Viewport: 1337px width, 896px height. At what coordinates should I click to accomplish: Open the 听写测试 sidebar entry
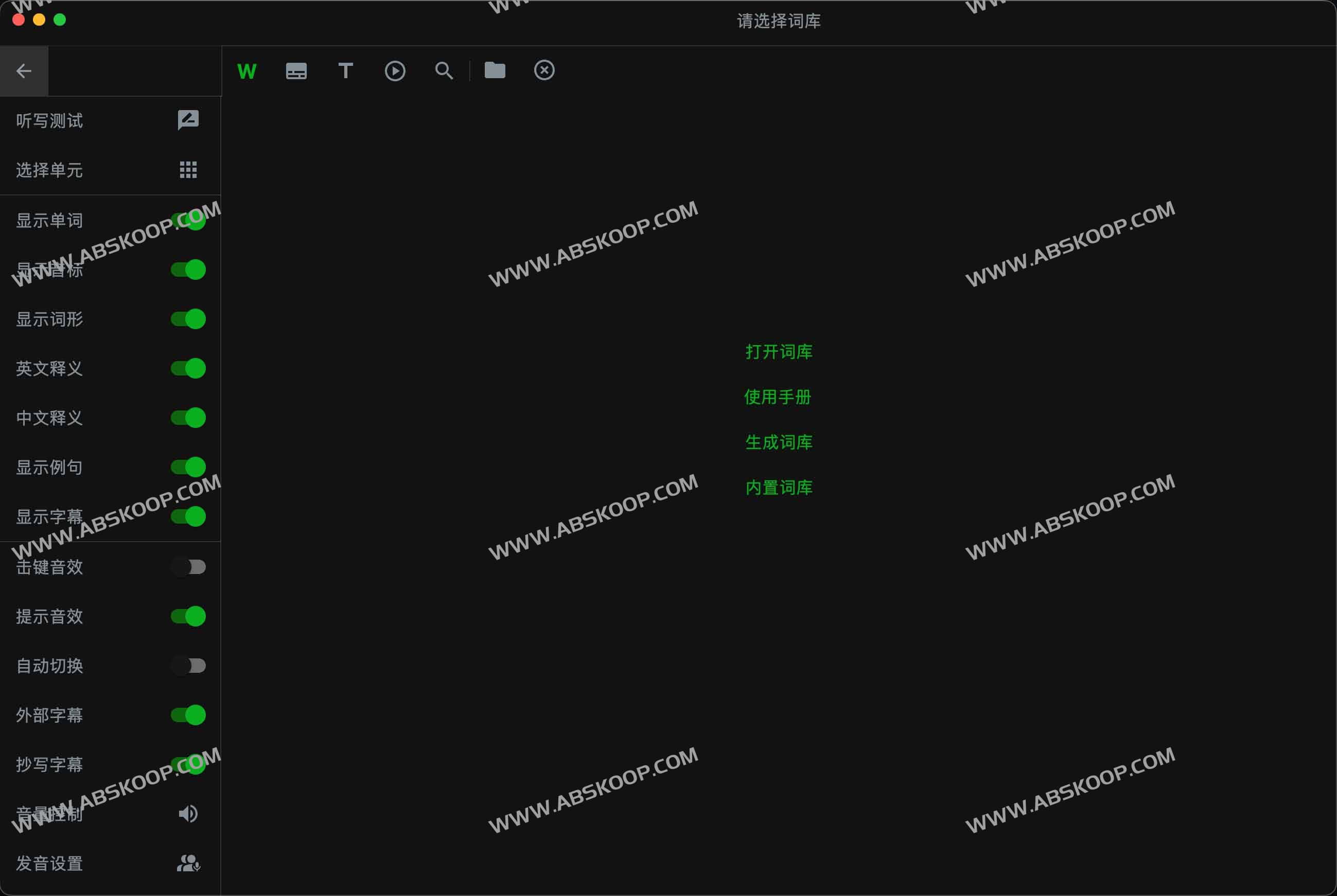(49, 120)
